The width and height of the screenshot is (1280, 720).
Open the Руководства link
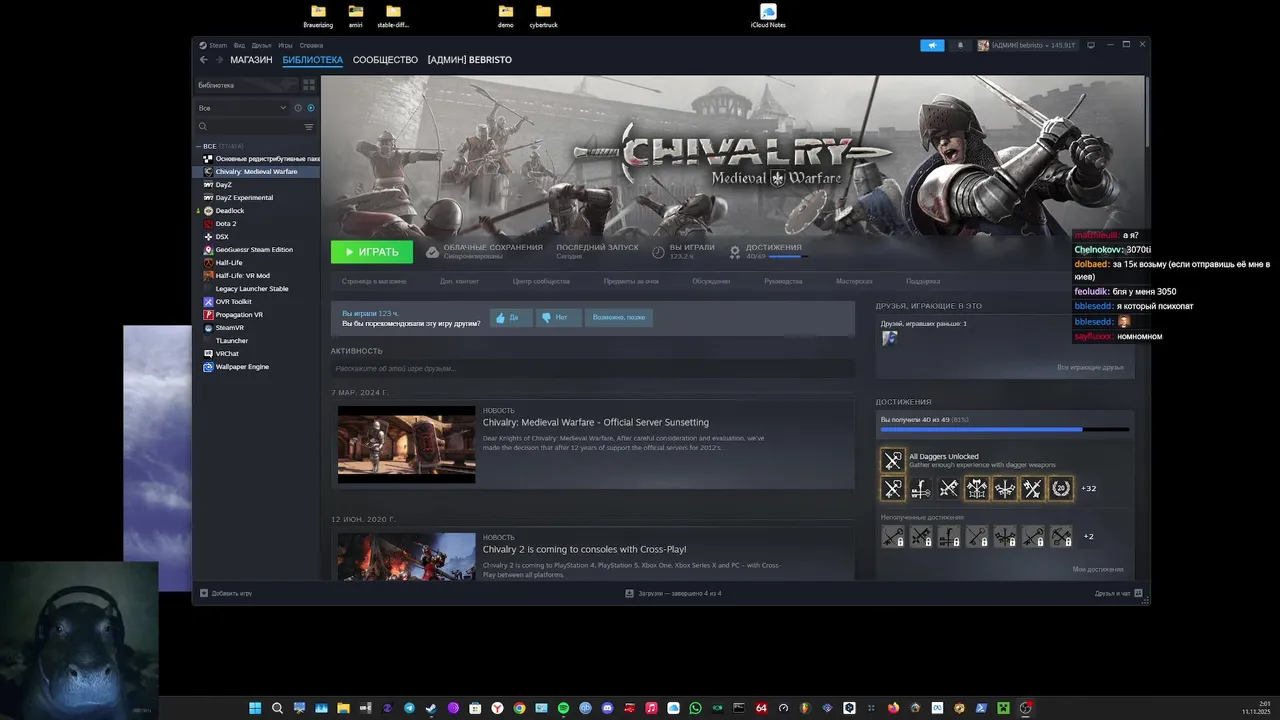coord(783,282)
